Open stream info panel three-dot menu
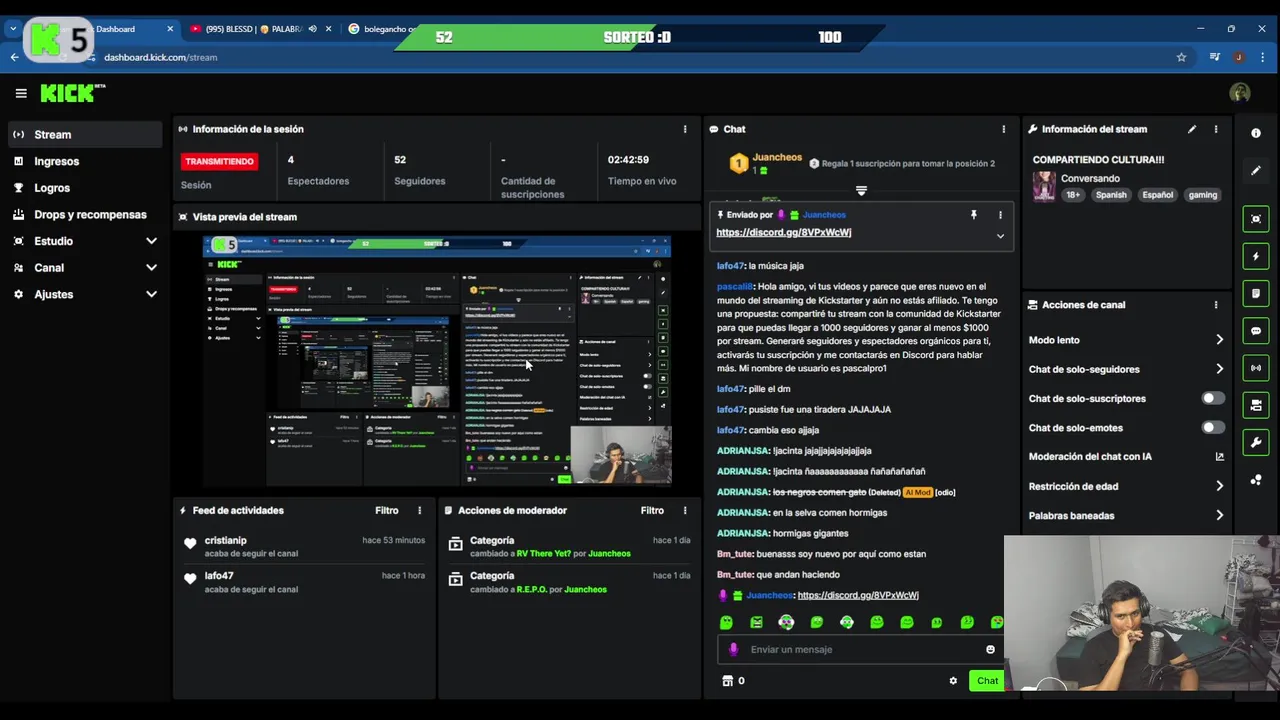1280x720 pixels. coord(1216,129)
